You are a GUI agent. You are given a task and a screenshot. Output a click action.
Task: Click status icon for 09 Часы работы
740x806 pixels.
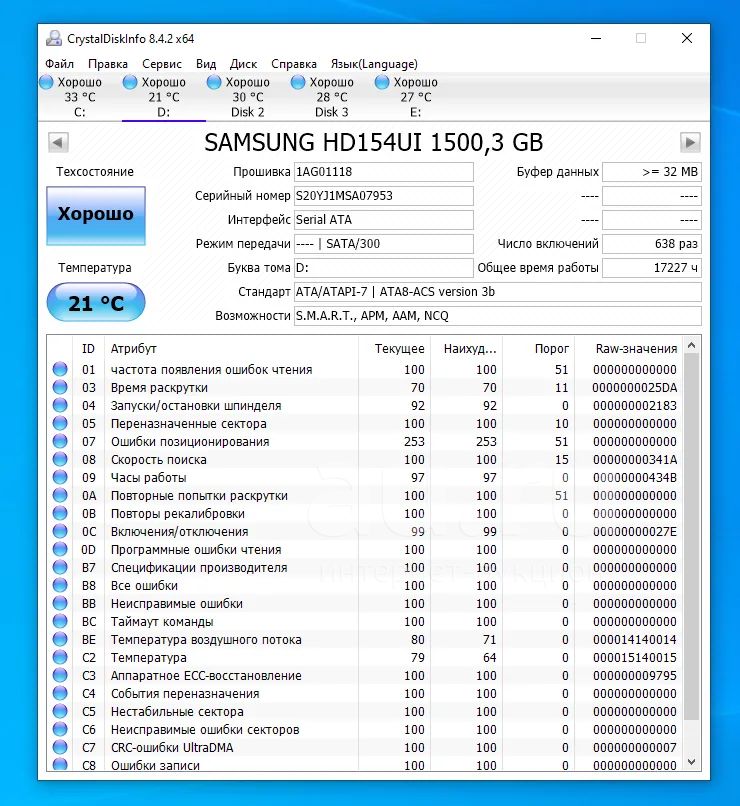pyautogui.click(x=60, y=477)
